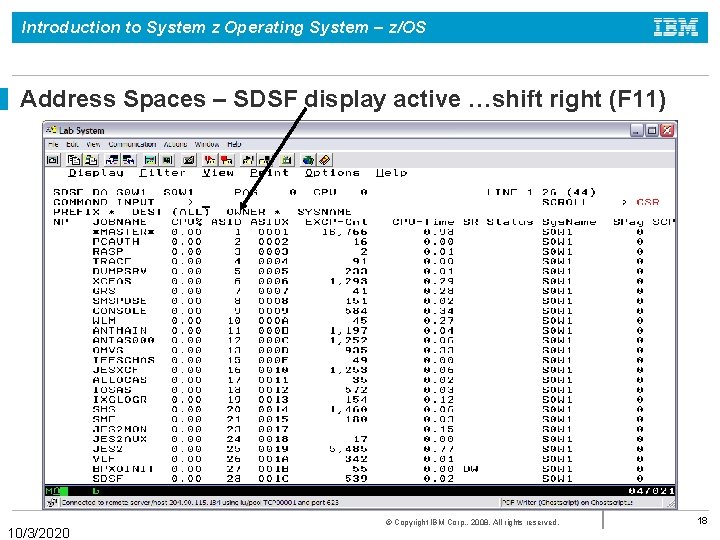Screen dimensions: 720x540
Task: Click the JOBNAME column header
Action: click(119, 222)
